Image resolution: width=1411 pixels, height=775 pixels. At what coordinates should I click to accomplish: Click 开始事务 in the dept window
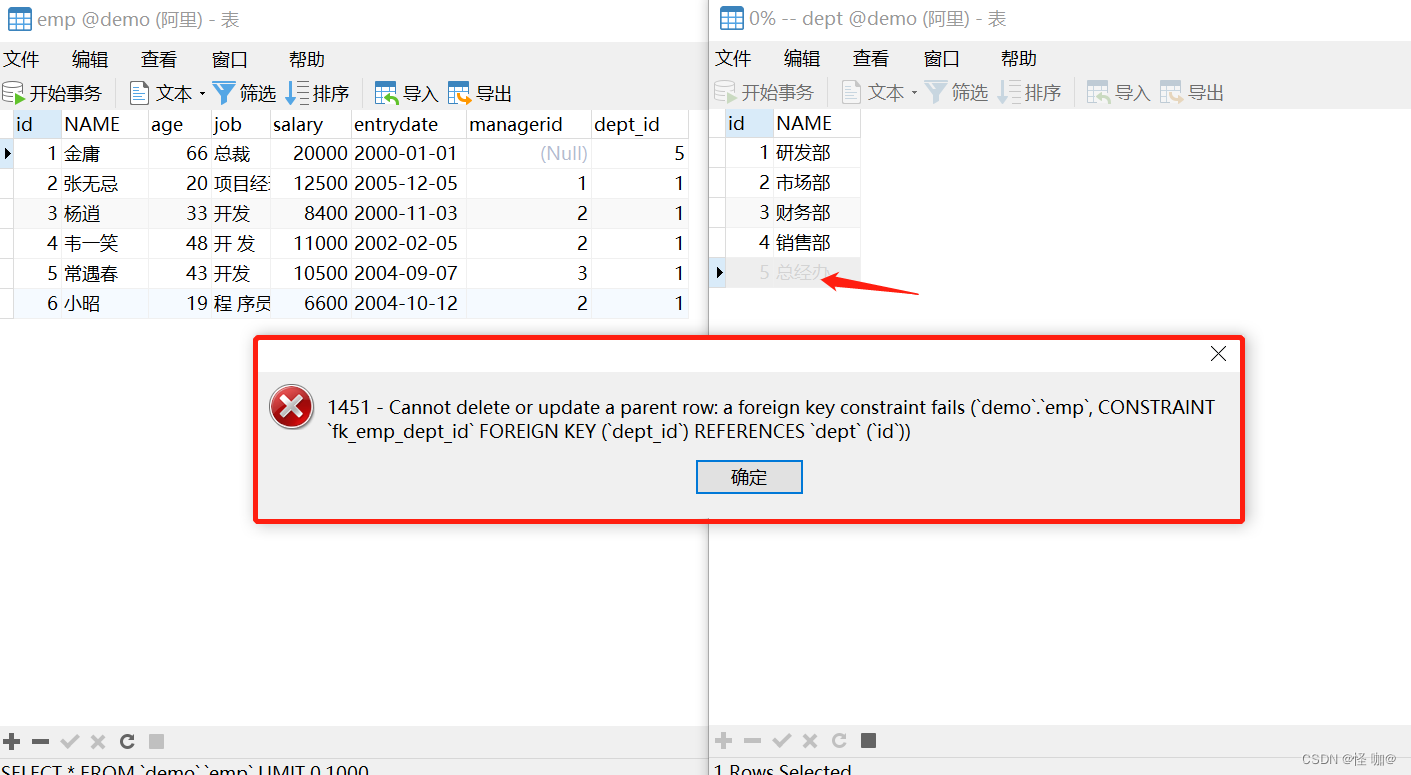(765, 92)
